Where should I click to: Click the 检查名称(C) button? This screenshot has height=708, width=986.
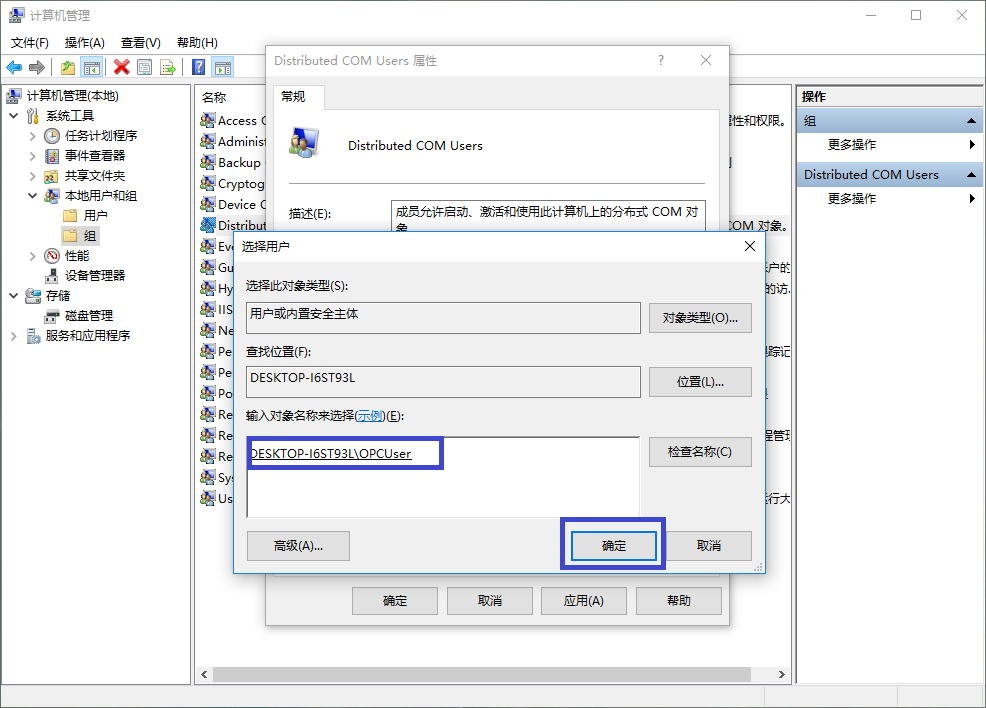coord(700,452)
